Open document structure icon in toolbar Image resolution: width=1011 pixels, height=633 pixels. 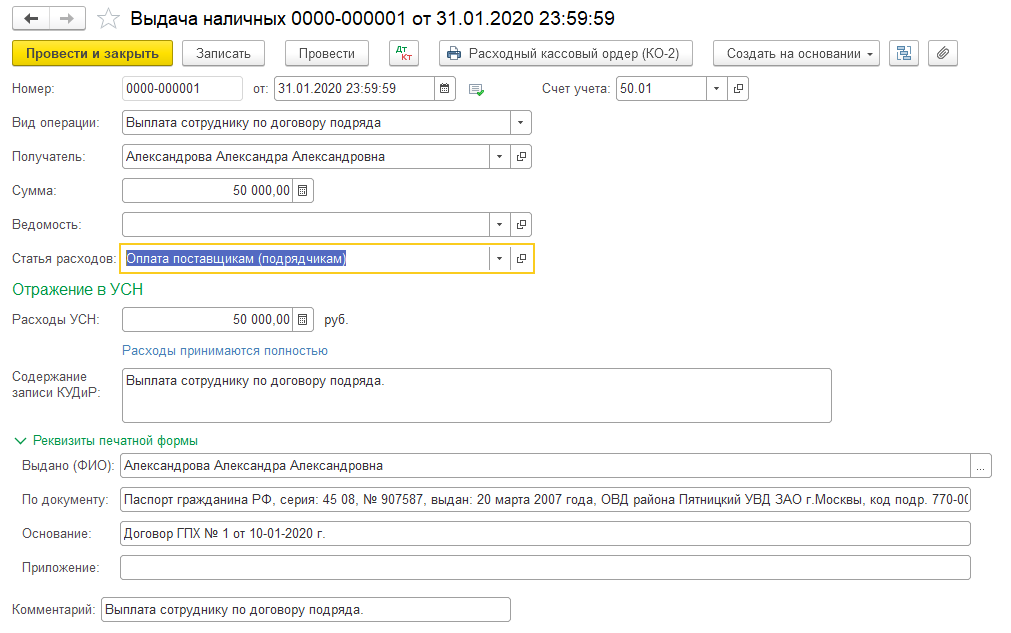pyautogui.click(x=903, y=53)
